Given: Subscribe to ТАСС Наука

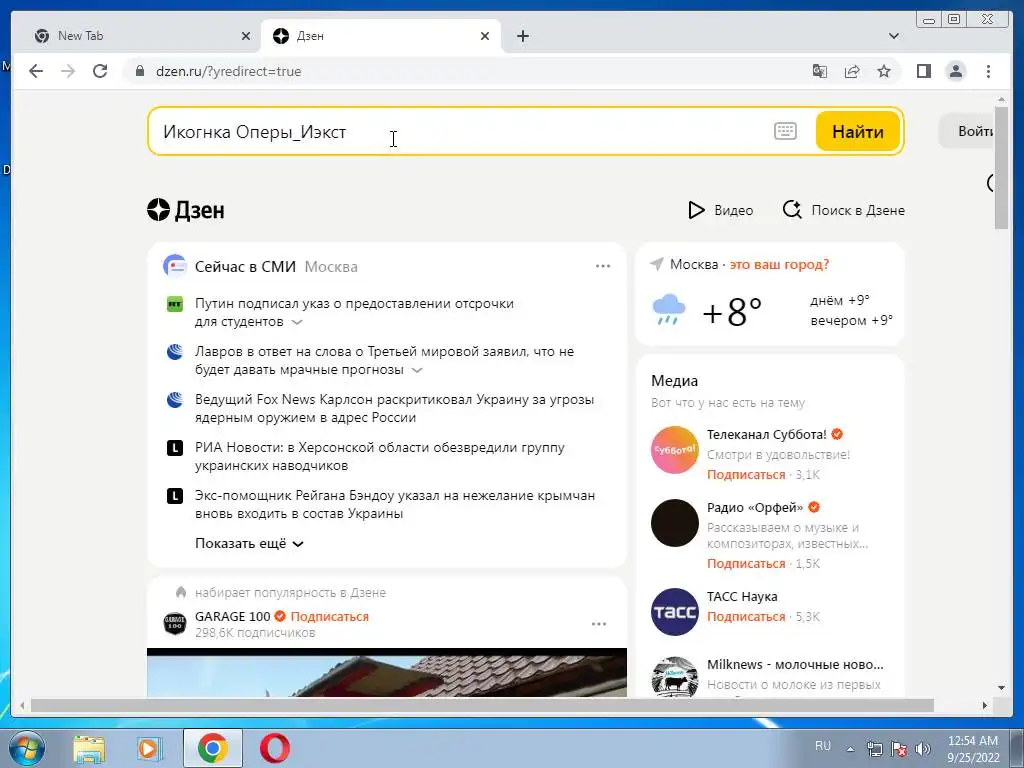Looking at the screenshot, I should coord(746,616).
